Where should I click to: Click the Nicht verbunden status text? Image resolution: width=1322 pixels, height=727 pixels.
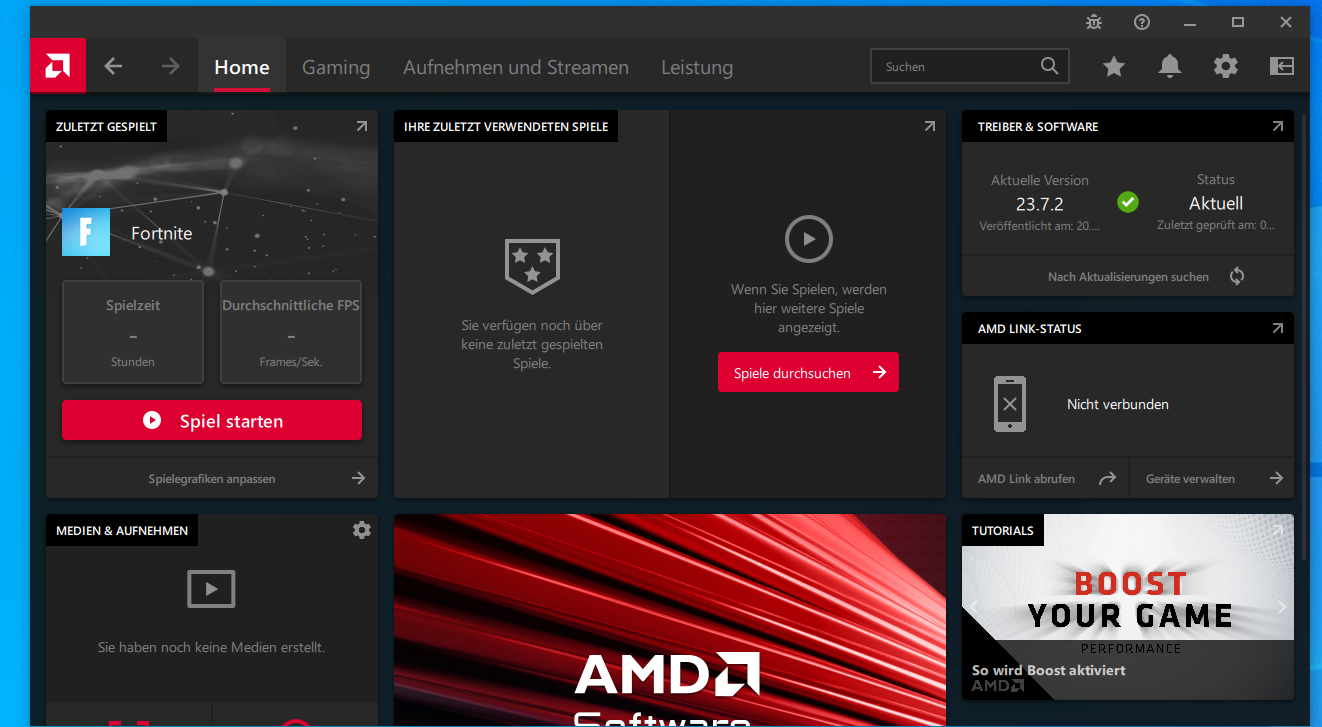[x=1118, y=404]
